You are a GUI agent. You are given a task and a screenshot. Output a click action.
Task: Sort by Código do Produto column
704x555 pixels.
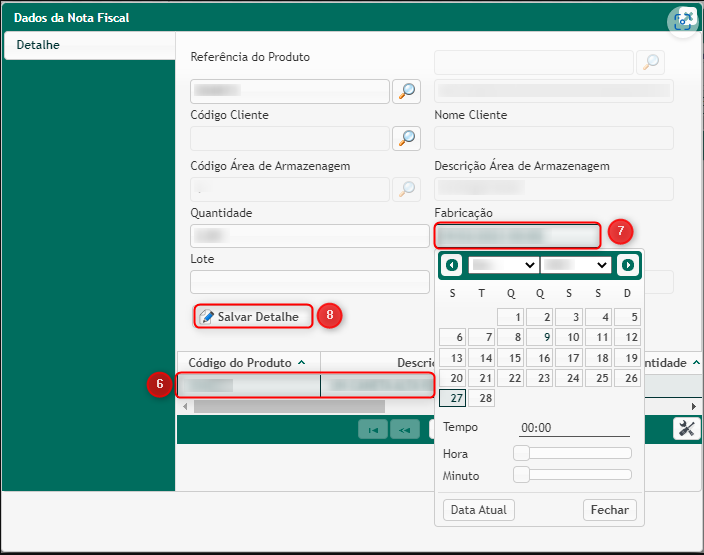(248, 362)
